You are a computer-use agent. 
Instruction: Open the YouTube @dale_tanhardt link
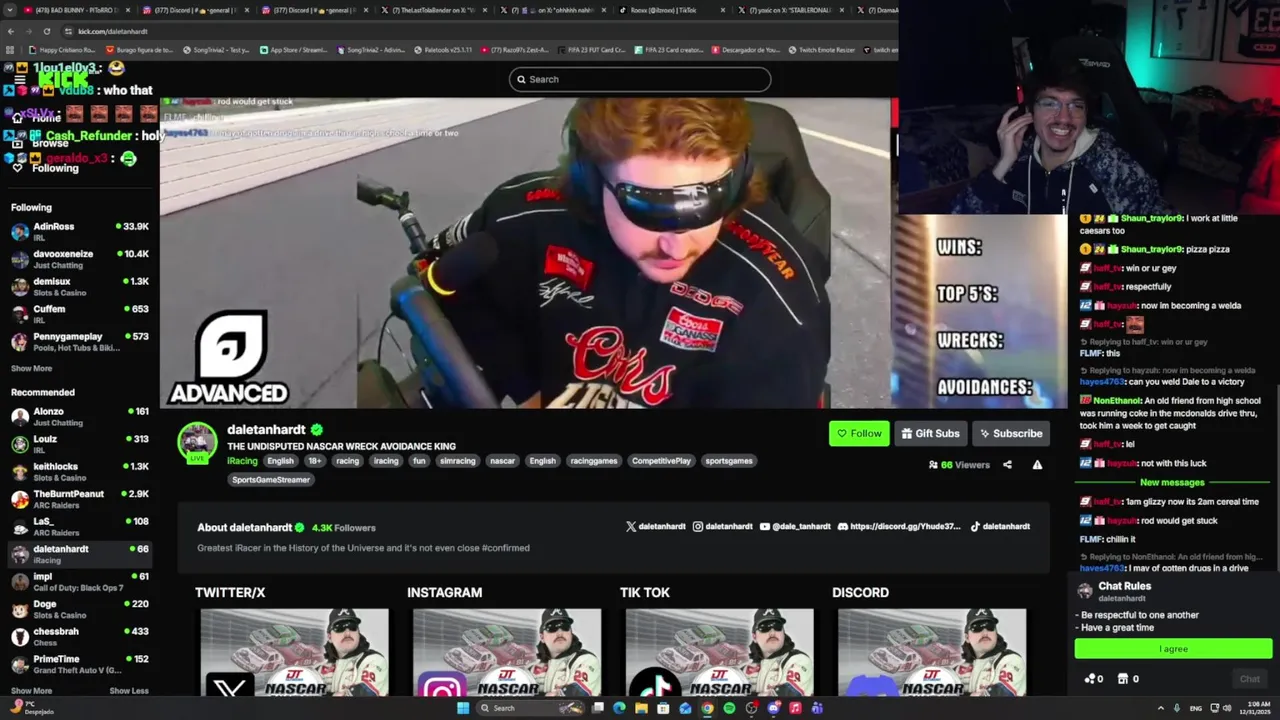(x=795, y=527)
